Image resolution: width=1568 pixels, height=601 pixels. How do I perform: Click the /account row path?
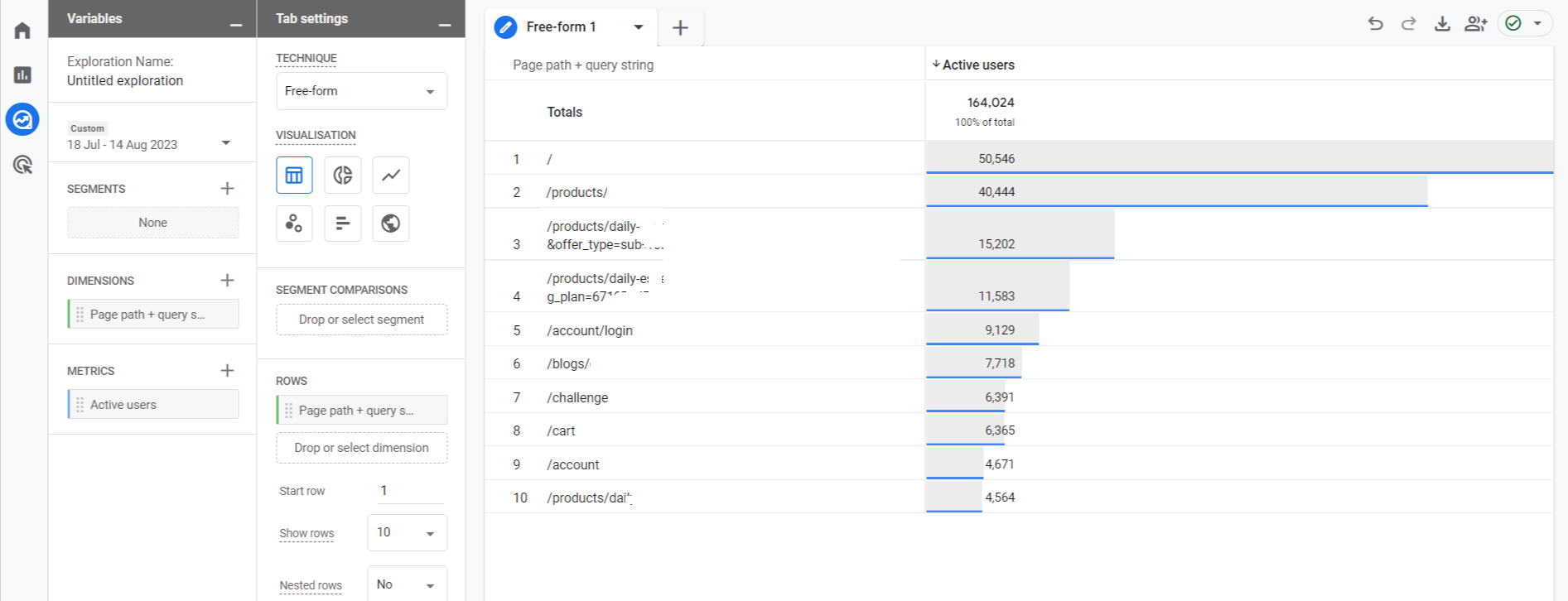click(x=572, y=464)
